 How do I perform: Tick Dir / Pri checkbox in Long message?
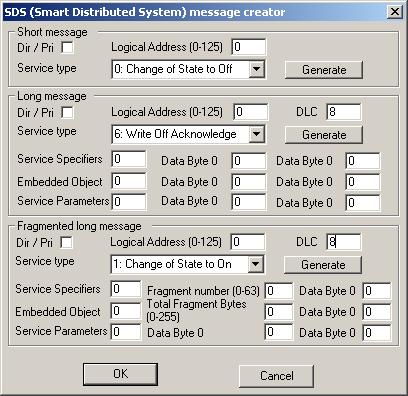coord(68,112)
